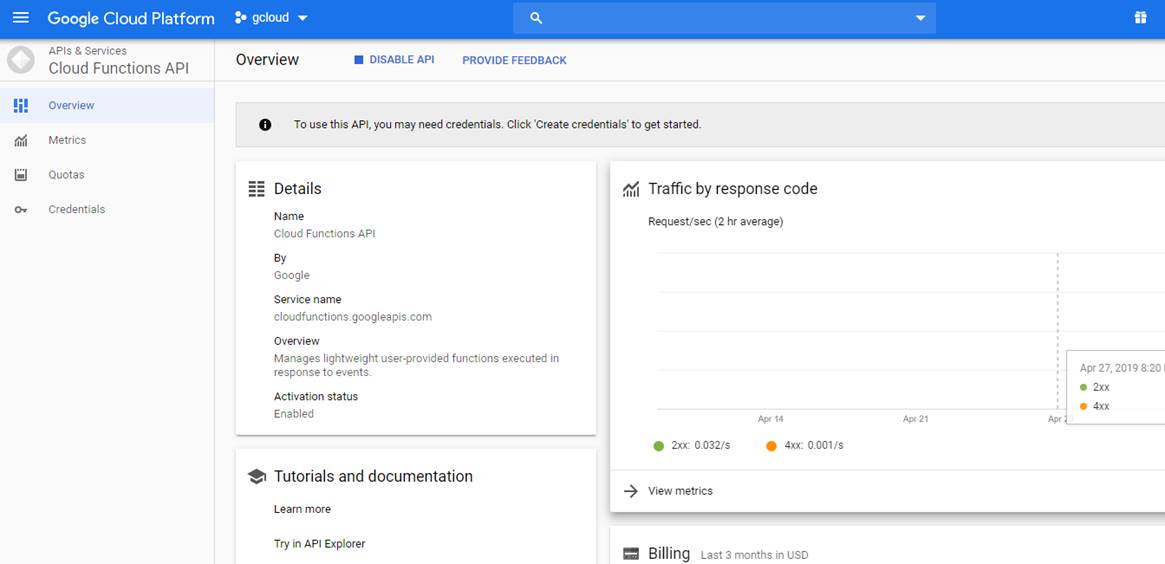This screenshot has width=1165, height=564.
Task: Open the gcloud project selector dropdown
Action: pos(271,18)
